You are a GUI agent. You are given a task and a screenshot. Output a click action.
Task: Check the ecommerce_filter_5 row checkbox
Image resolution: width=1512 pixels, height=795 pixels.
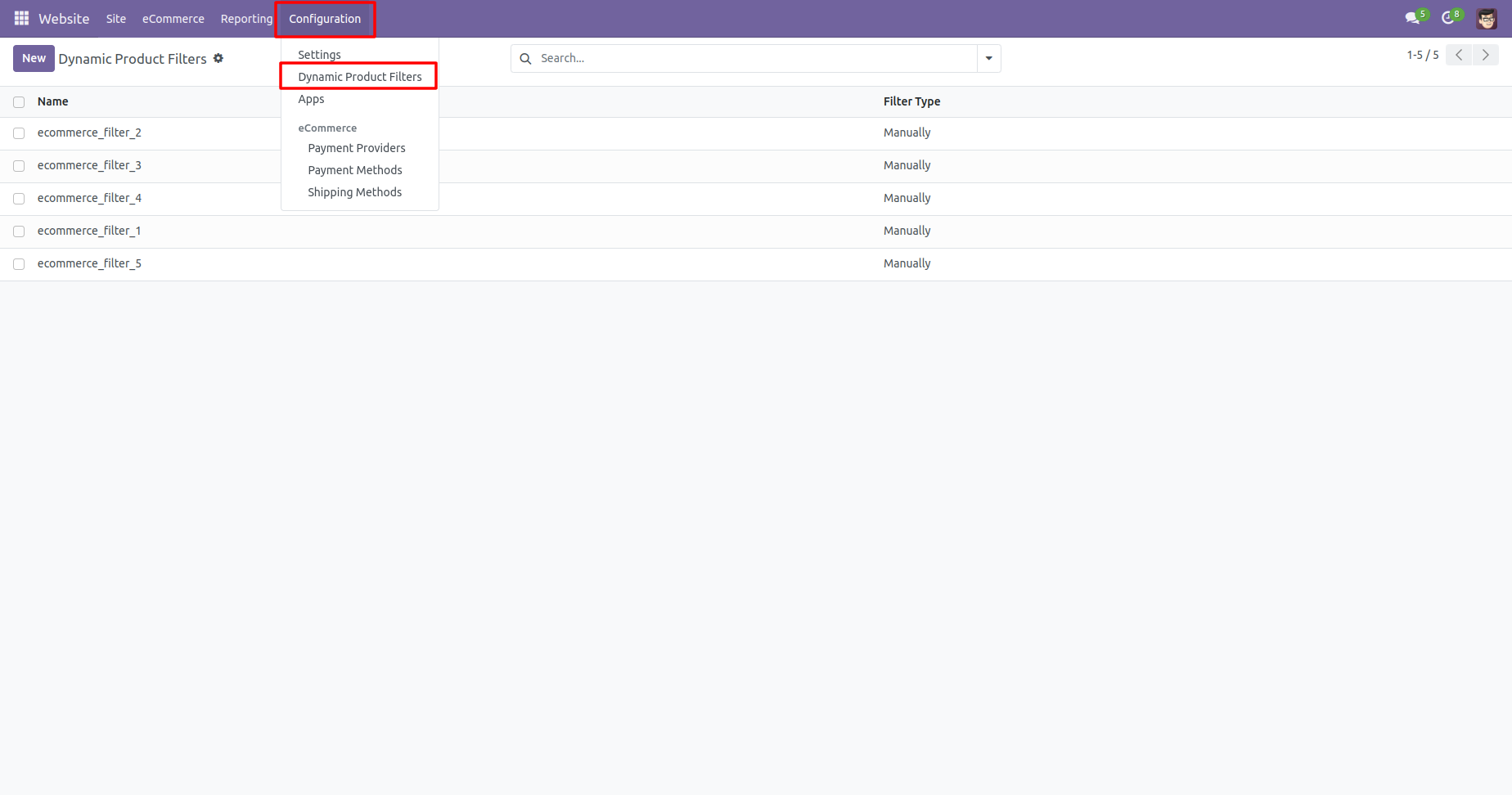pos(19,264)
